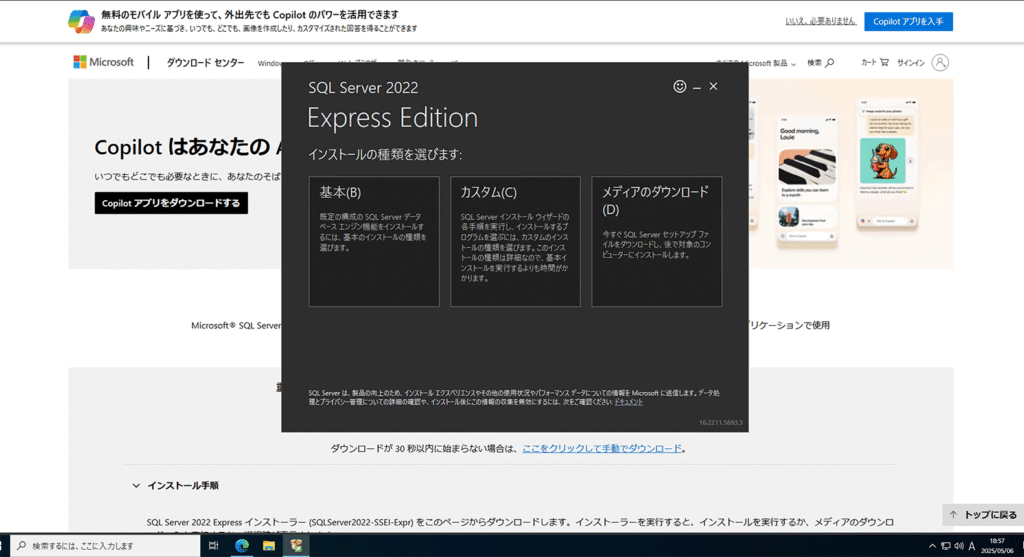Image resolution: width=1024 pixels, height=557 pixels.
Task: Collapse the インストール手順 section
Action: click(x=176, y=486)
